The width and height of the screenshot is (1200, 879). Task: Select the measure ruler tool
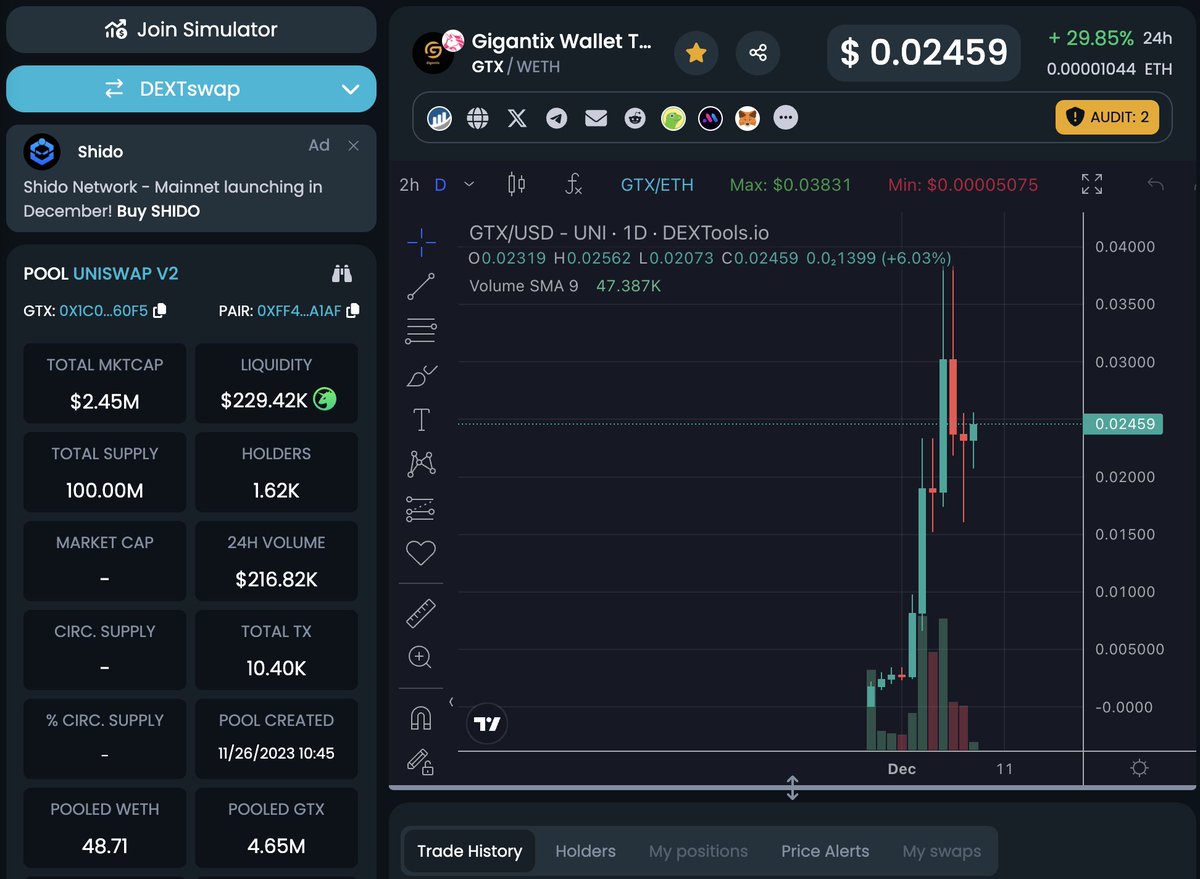(420, 613)
